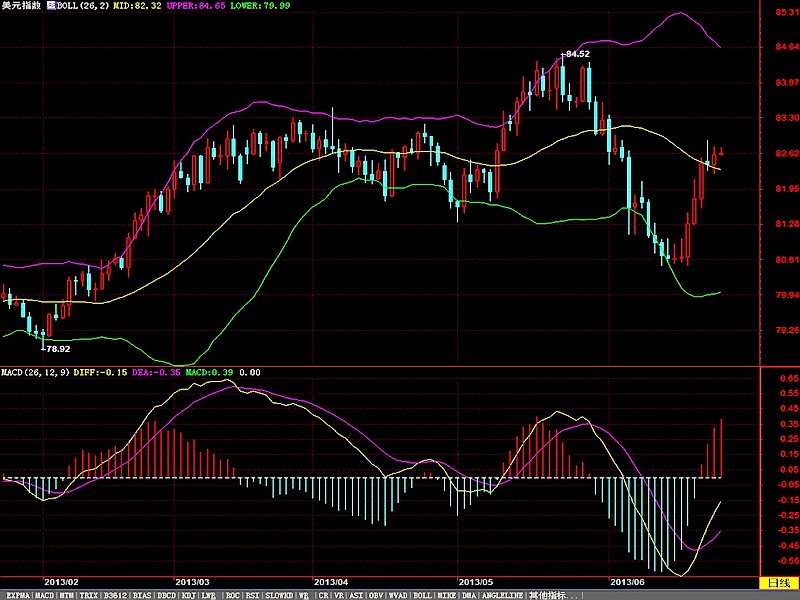Viewport: 800px width, 600px height.
Task: Click the 78.92 low price marker
Action: tap(57, 349)
